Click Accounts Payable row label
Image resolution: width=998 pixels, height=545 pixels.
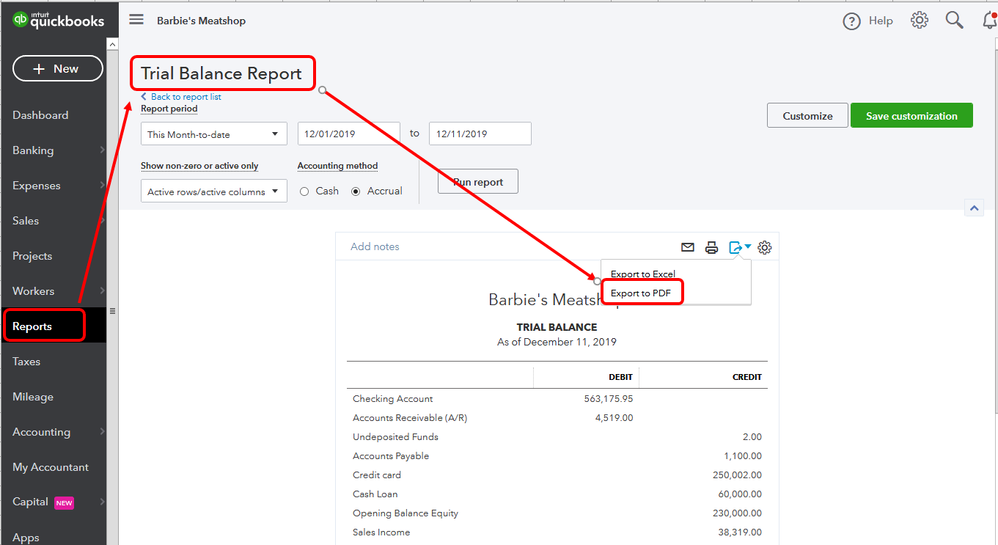point(391,456)
